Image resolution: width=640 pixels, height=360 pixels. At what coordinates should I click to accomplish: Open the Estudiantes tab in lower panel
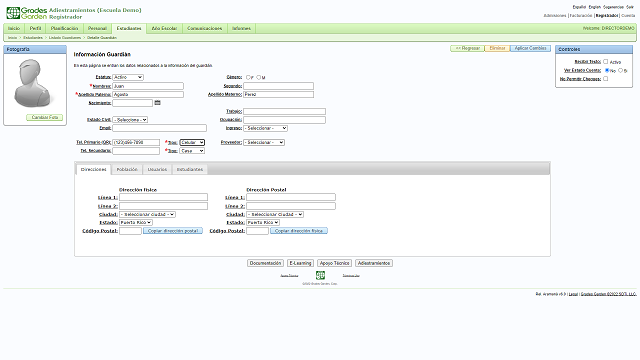point(190,169)
